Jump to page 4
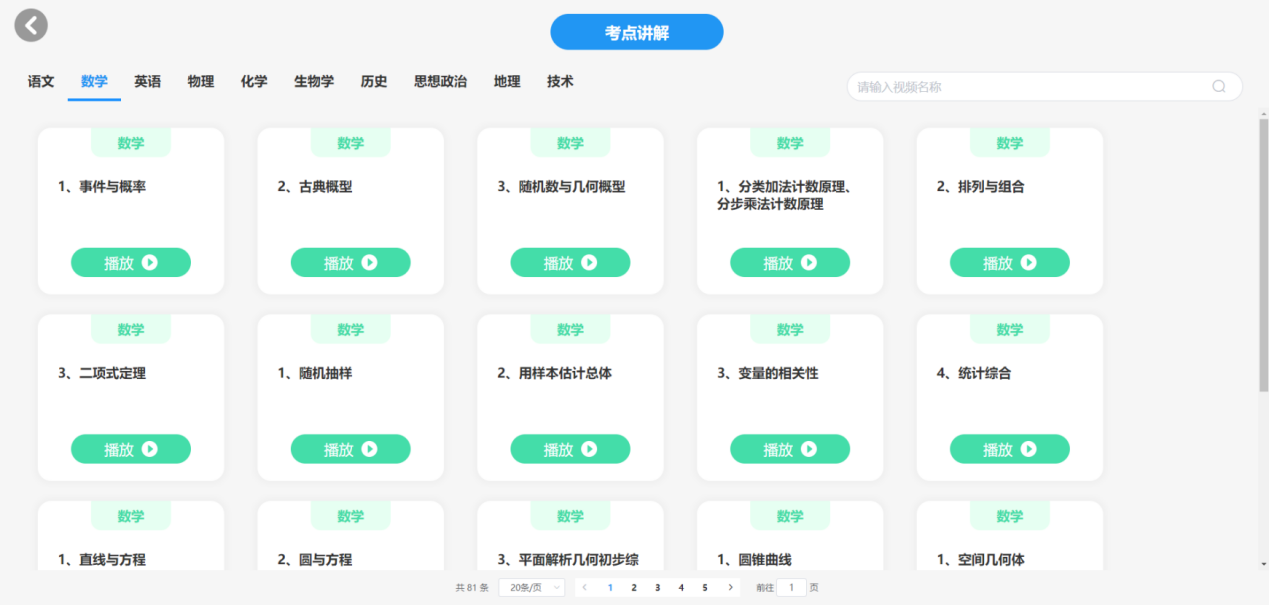The width and height of the screenshot is (1269, 605). (681, 588)
